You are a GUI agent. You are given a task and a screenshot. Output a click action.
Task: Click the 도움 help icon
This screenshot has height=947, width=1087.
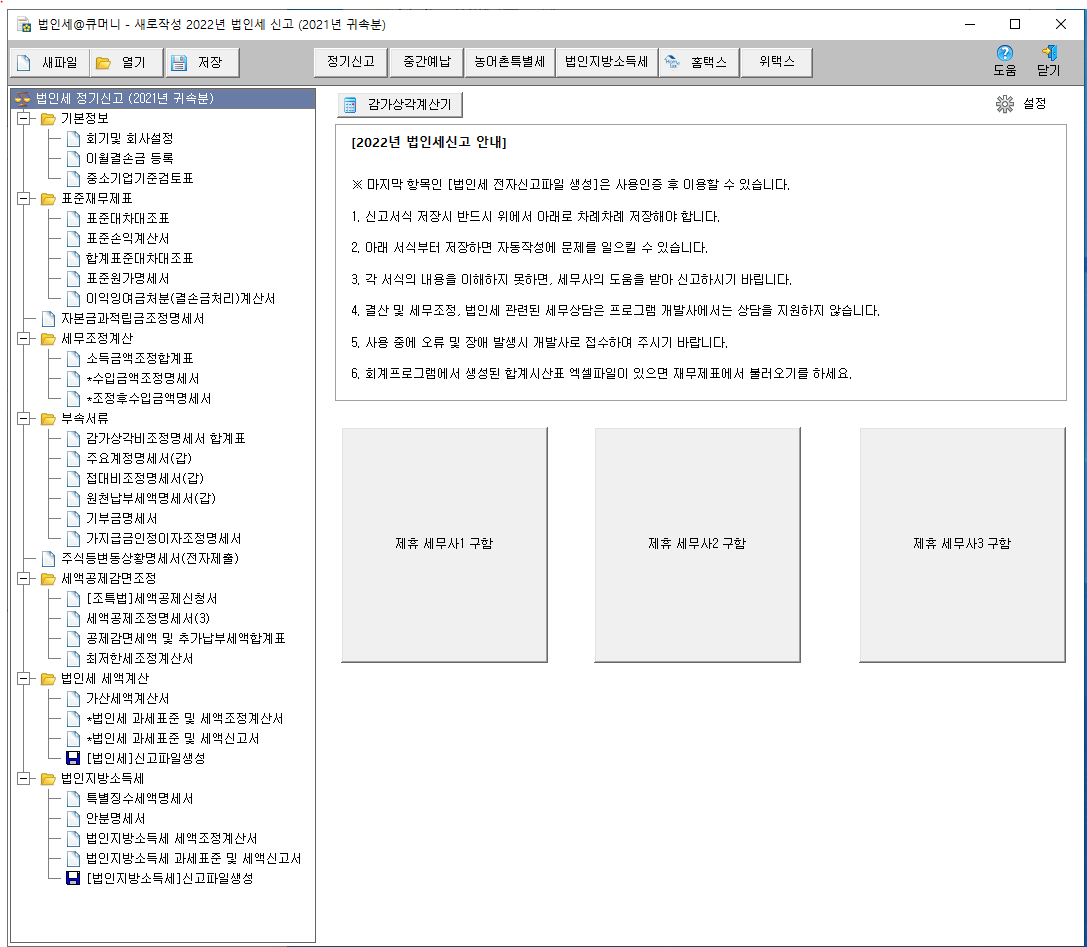[1004, 53]
